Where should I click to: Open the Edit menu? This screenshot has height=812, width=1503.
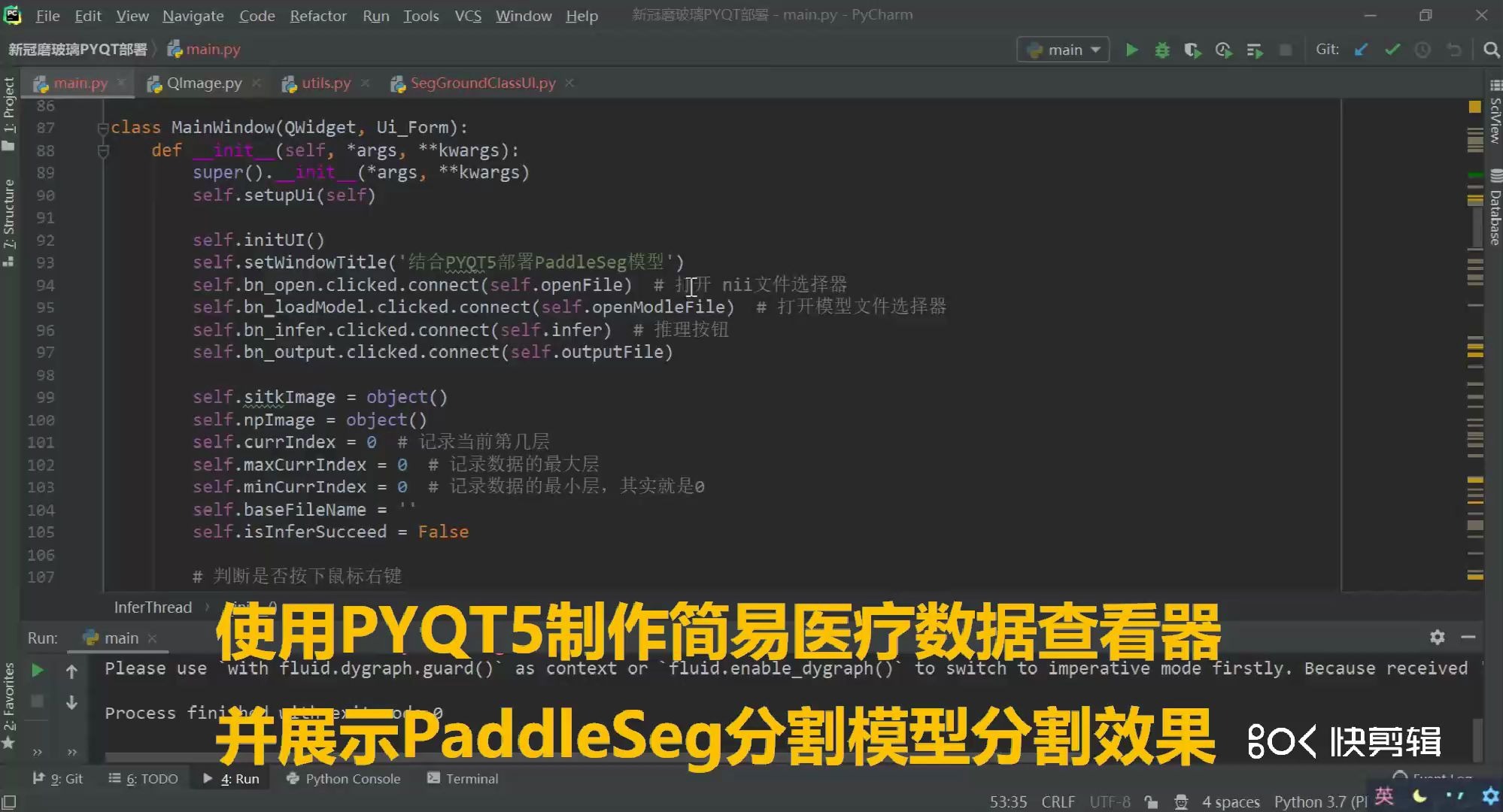tap(87, 16)
